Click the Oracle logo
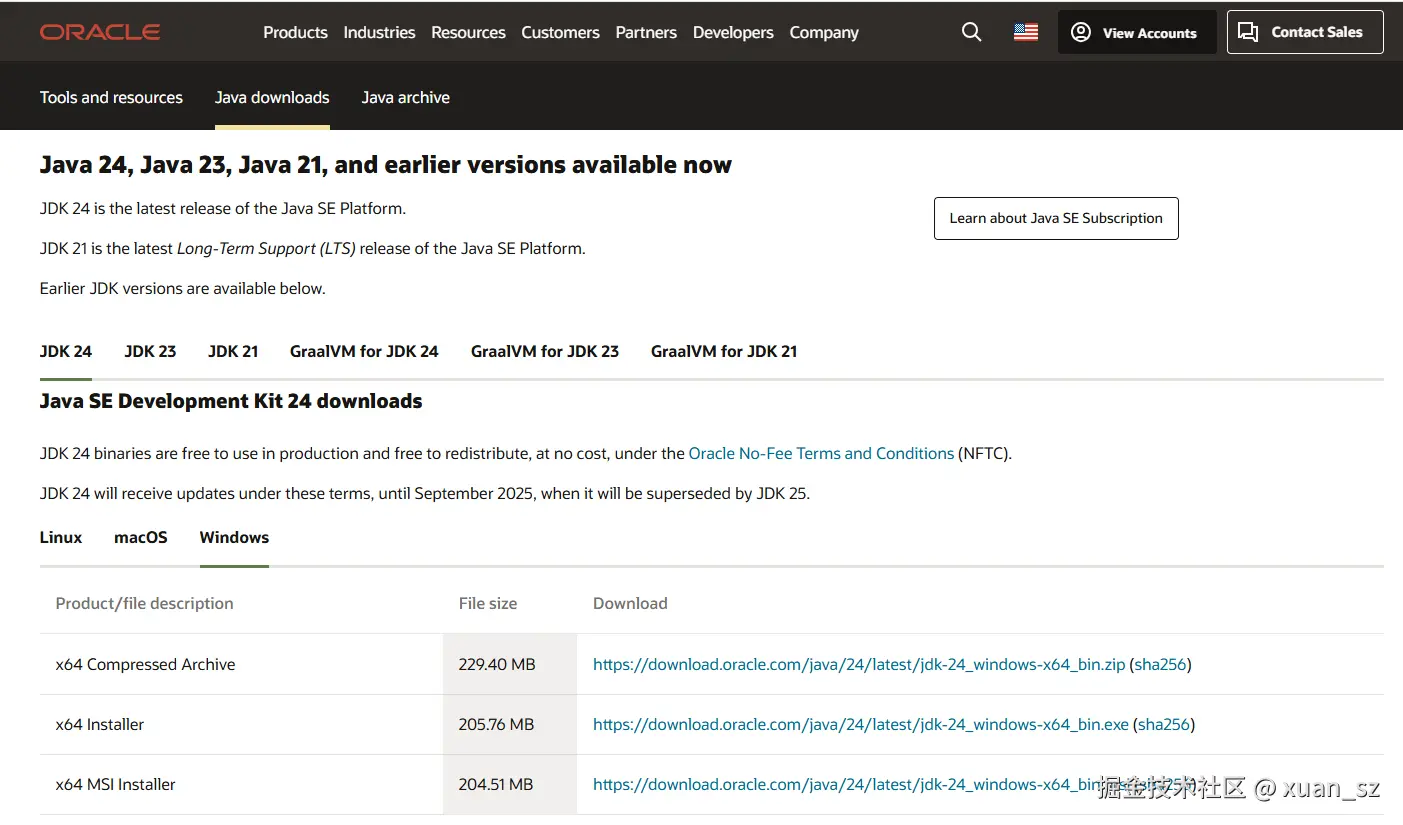 [x=100, y=32]
